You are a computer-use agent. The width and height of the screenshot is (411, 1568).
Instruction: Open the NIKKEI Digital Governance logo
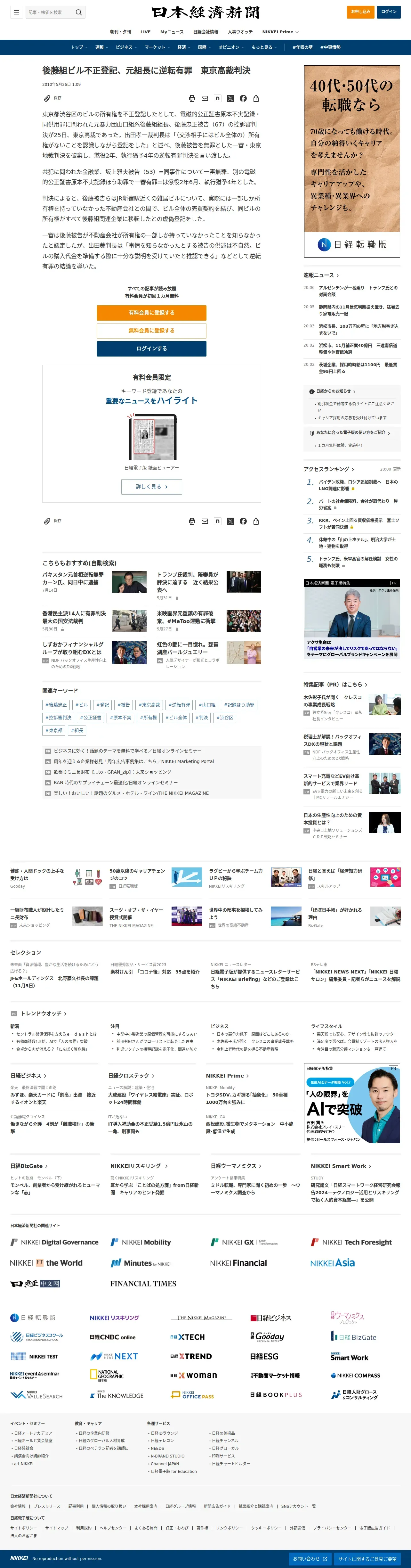pyautogui.click(x=54, y=1242)
